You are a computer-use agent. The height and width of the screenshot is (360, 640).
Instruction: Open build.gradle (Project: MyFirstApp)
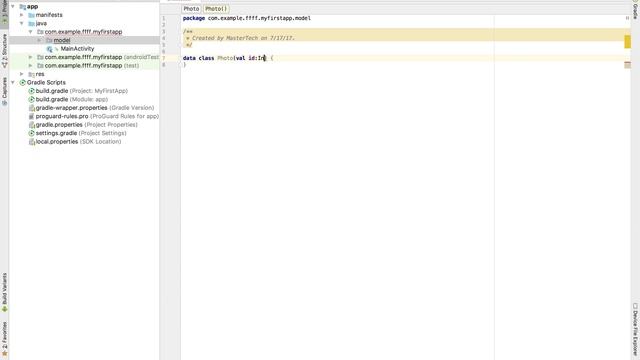(x=82, y=91)
